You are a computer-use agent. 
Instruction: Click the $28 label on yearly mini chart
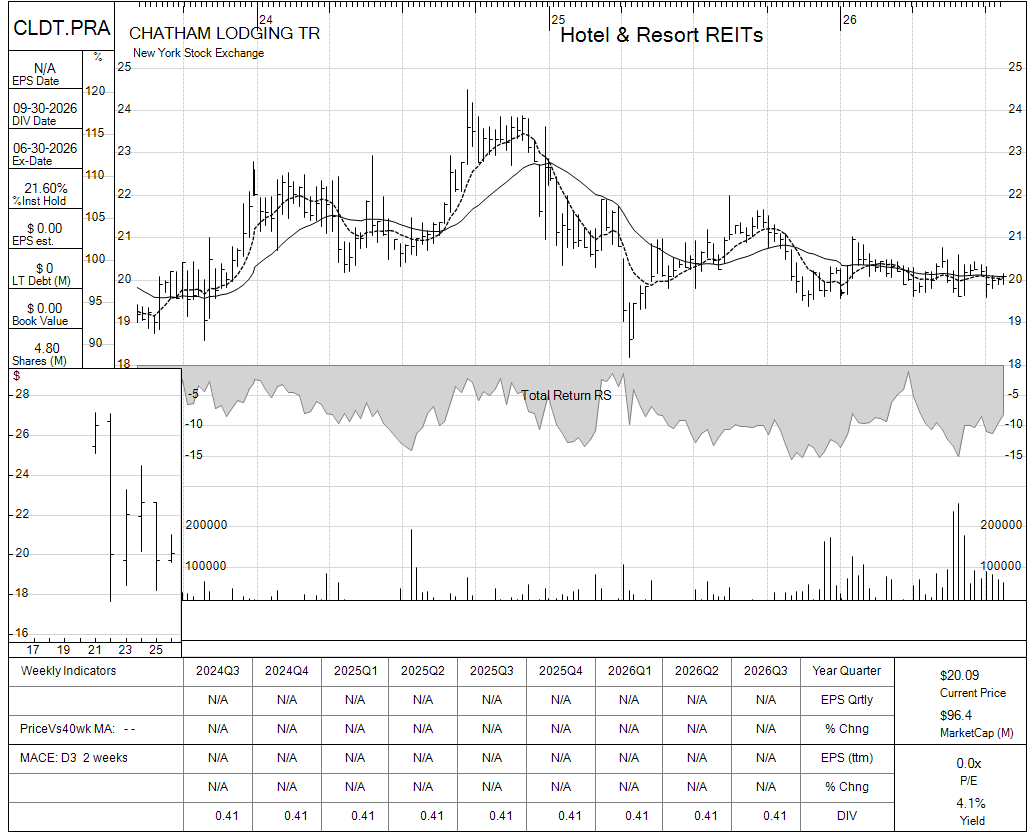click(22, 394)
